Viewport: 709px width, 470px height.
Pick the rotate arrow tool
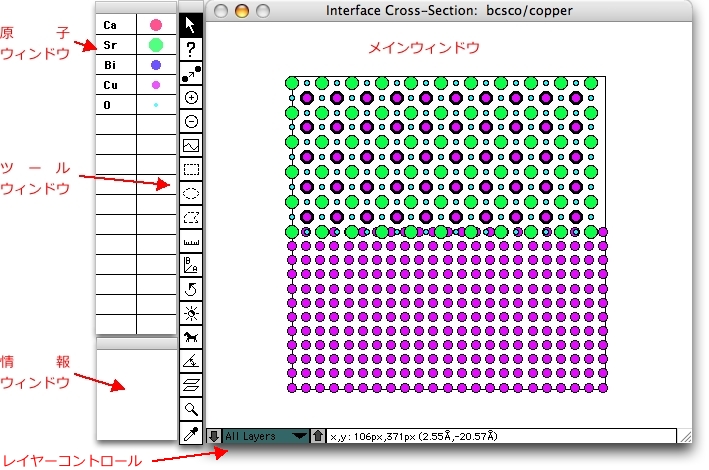191,288
